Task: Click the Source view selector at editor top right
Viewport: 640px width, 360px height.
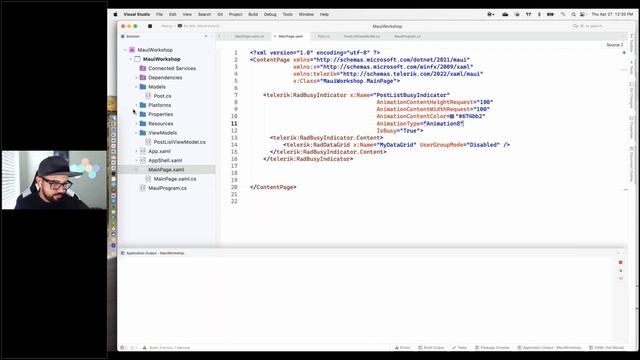Action: point(615,45)
